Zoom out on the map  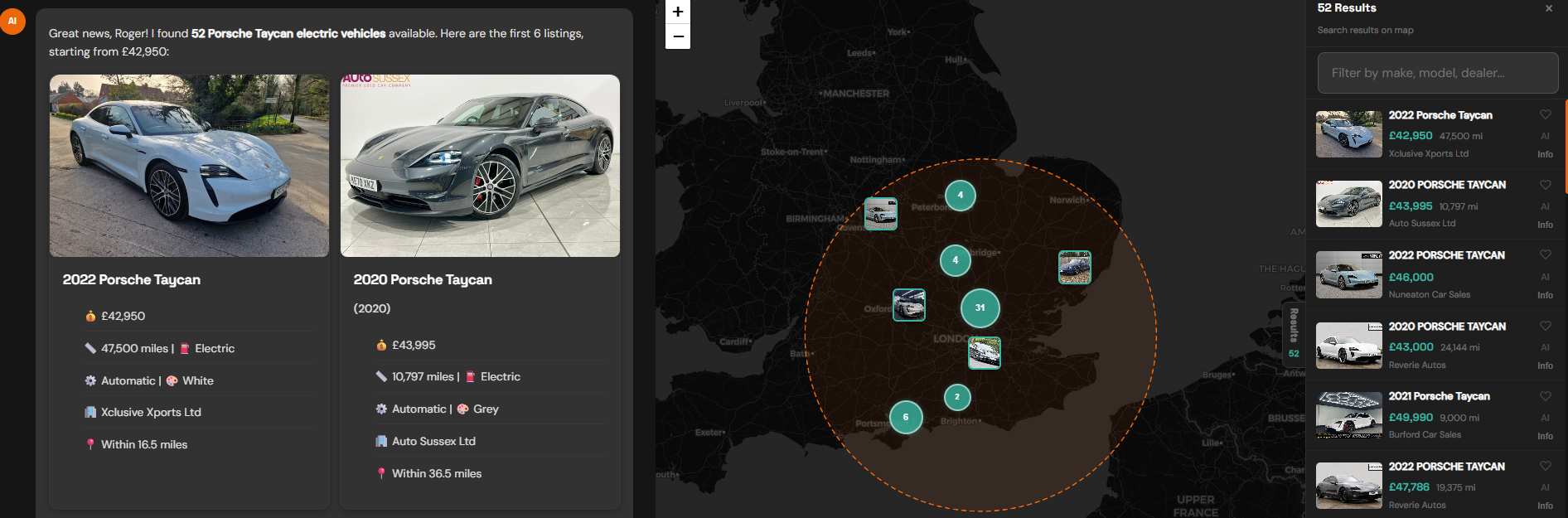678,36
